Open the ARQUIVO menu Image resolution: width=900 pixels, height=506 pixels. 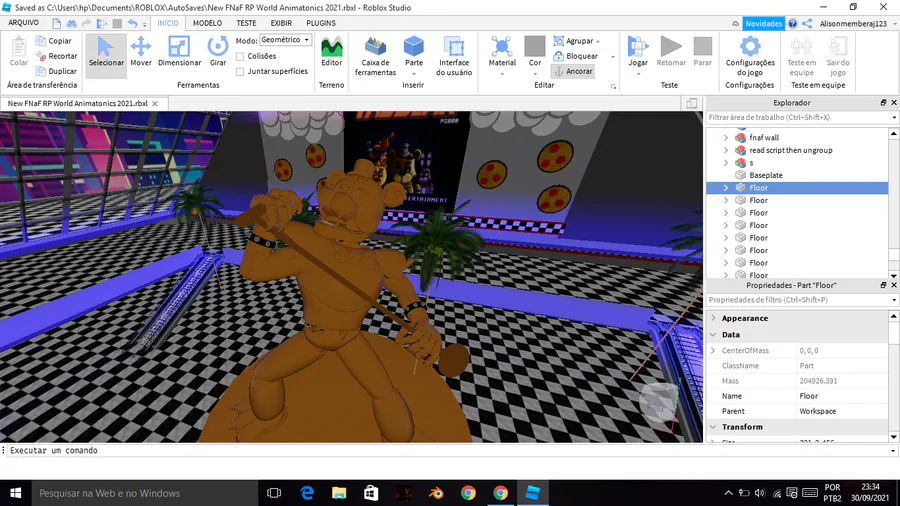click(24, 23)
